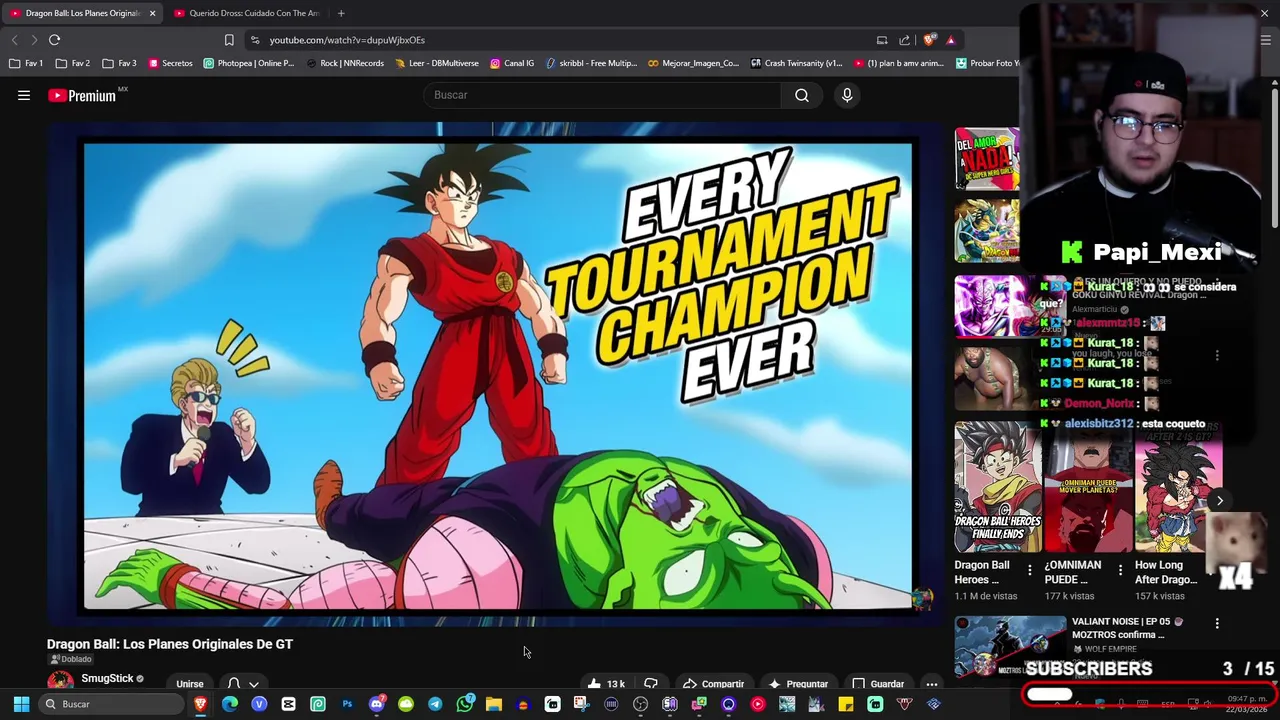Click the Preguntar ask button
Screen dimensions: 1280x720
[797, 684]
